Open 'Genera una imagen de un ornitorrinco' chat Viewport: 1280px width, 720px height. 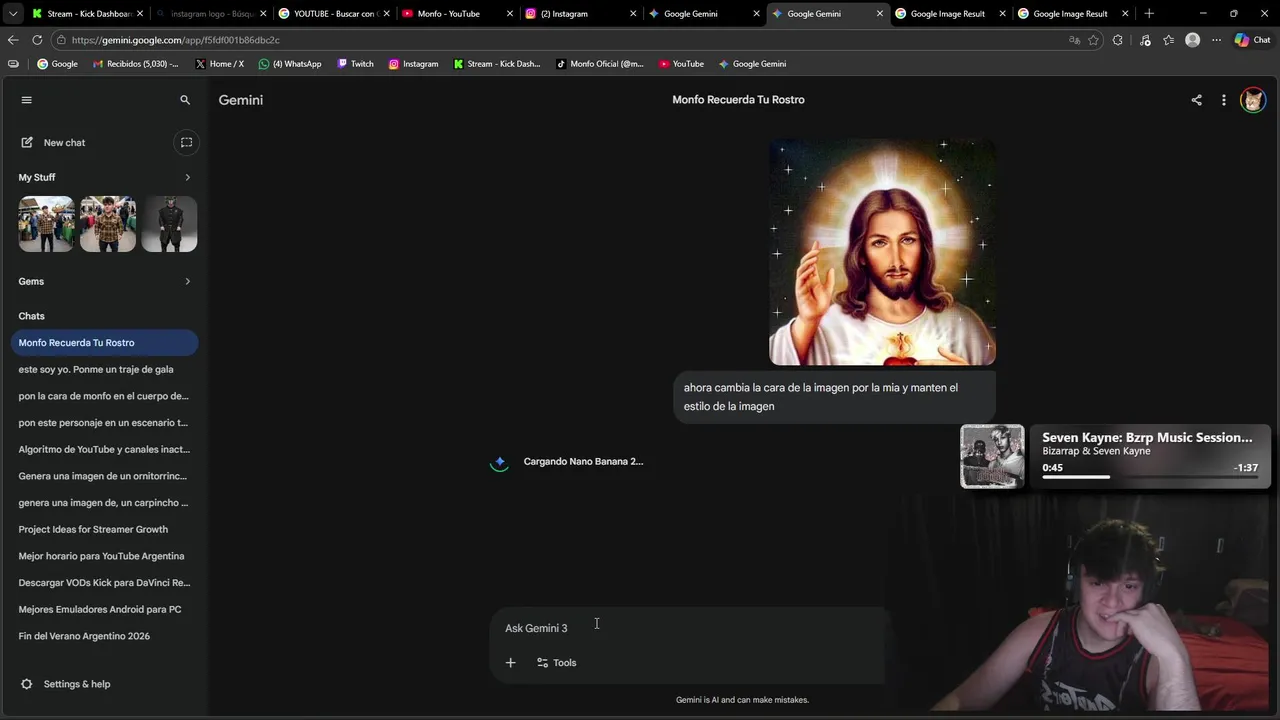pos(104,476)
